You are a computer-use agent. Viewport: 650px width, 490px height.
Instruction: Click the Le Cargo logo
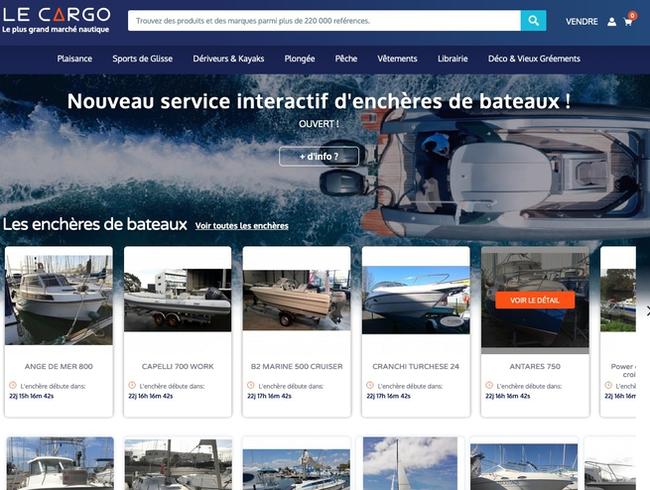coord(56,20)
